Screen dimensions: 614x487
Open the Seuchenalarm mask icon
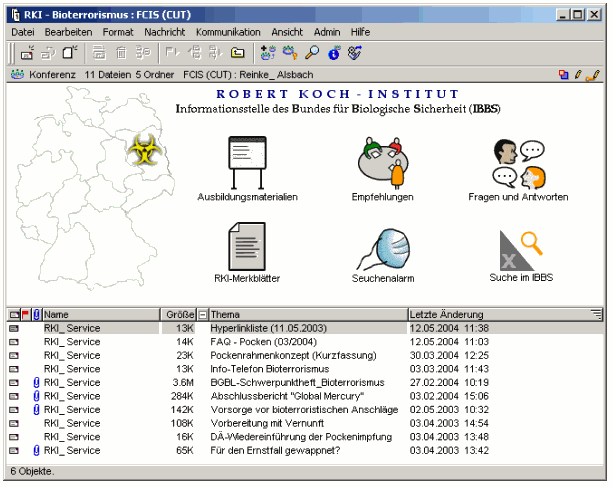383,250
